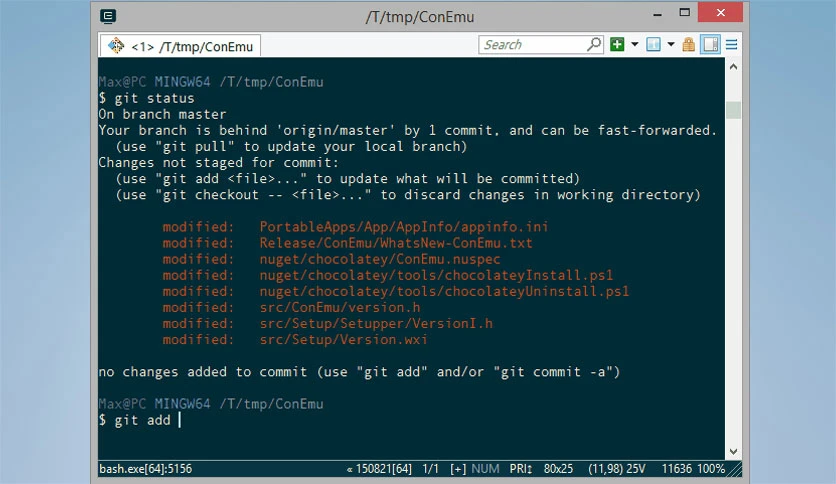This screenshot has width=836, height=484.
Task: Click the VersionI.h file path
Action: coord(376,324)
